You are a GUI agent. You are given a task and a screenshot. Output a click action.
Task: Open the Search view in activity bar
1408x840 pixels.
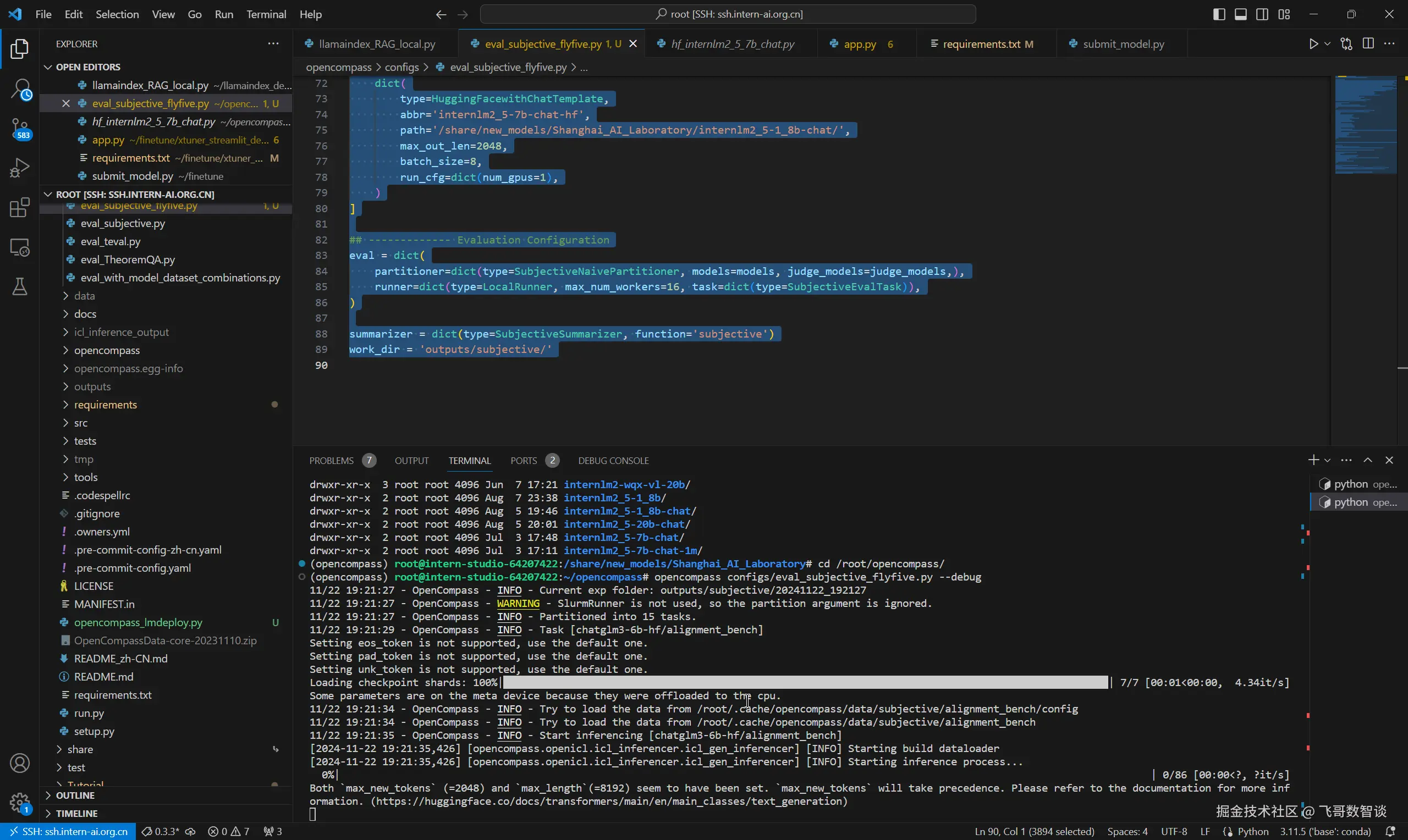20,90
